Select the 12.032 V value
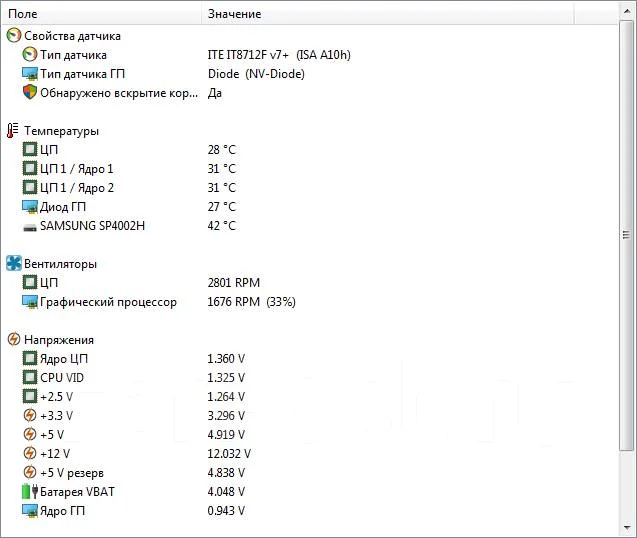Image resolution: width=637 pixels, height=538 pixels. click(229, 453)
